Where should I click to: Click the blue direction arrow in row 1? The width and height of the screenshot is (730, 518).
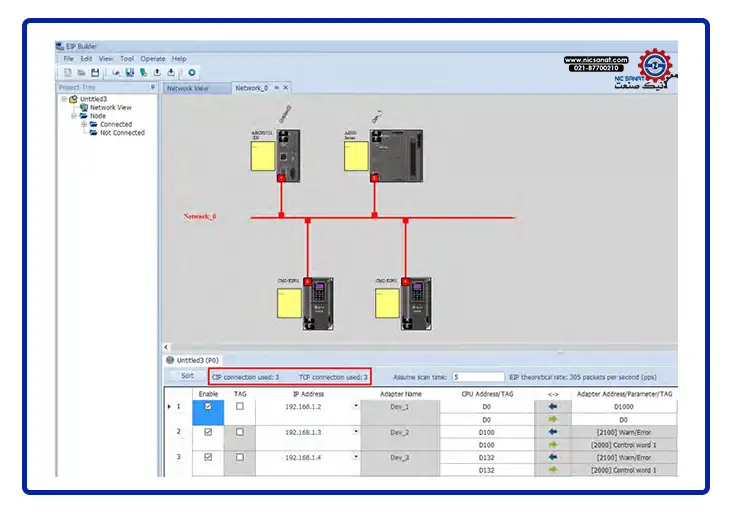click(x=554, y=407)
